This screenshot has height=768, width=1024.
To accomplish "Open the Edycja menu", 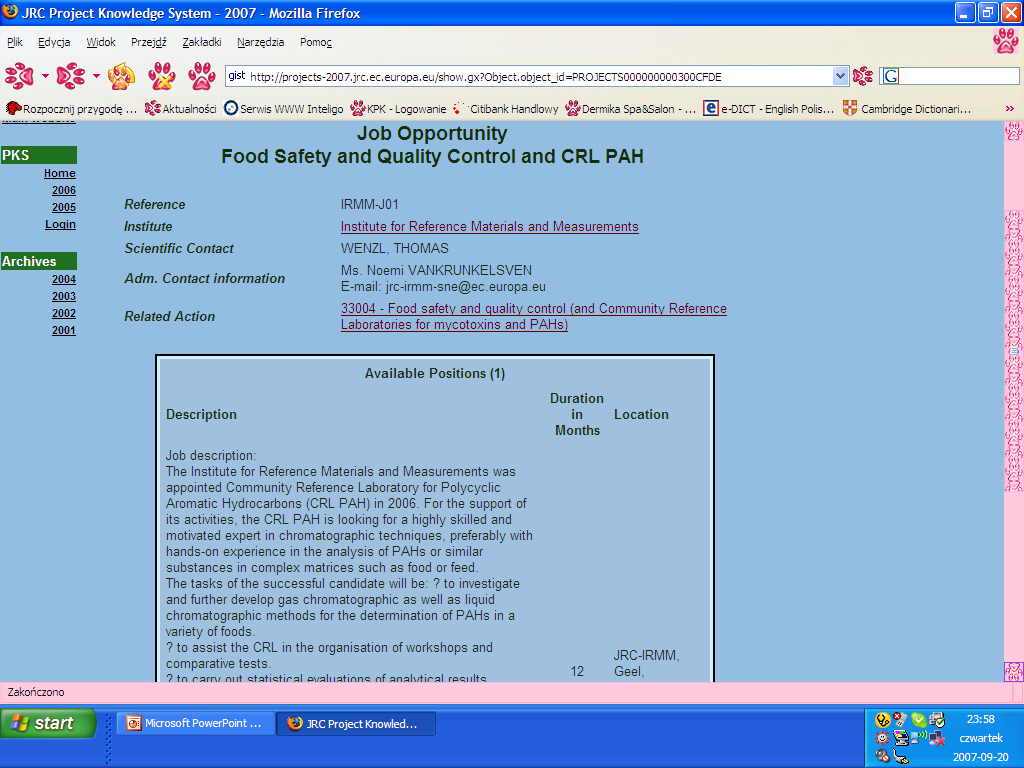I will (x=54, y=42).
